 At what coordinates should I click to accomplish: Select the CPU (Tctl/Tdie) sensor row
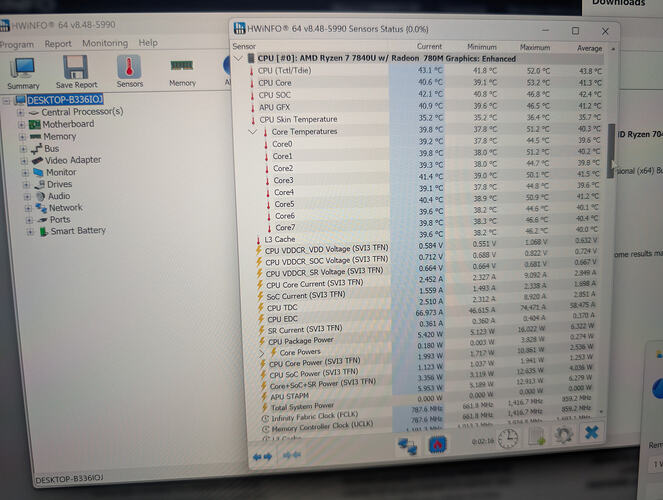(425, 71)
